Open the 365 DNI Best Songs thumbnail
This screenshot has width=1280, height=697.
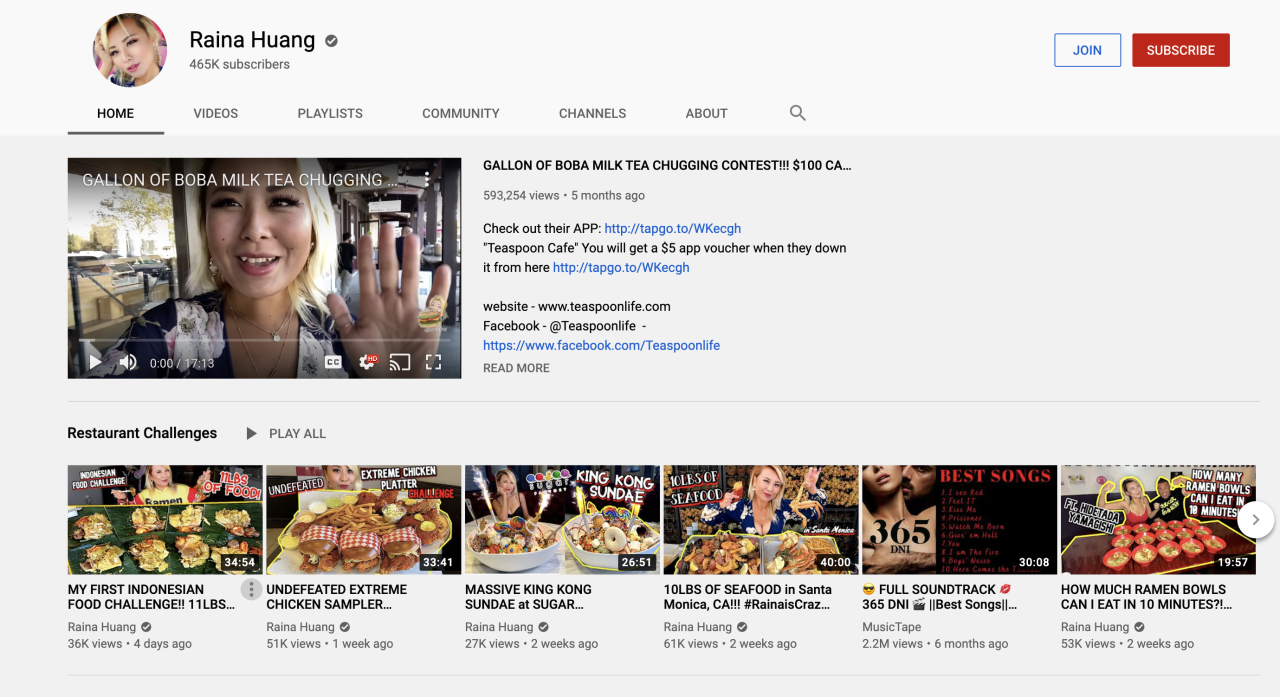click(960, 519)
